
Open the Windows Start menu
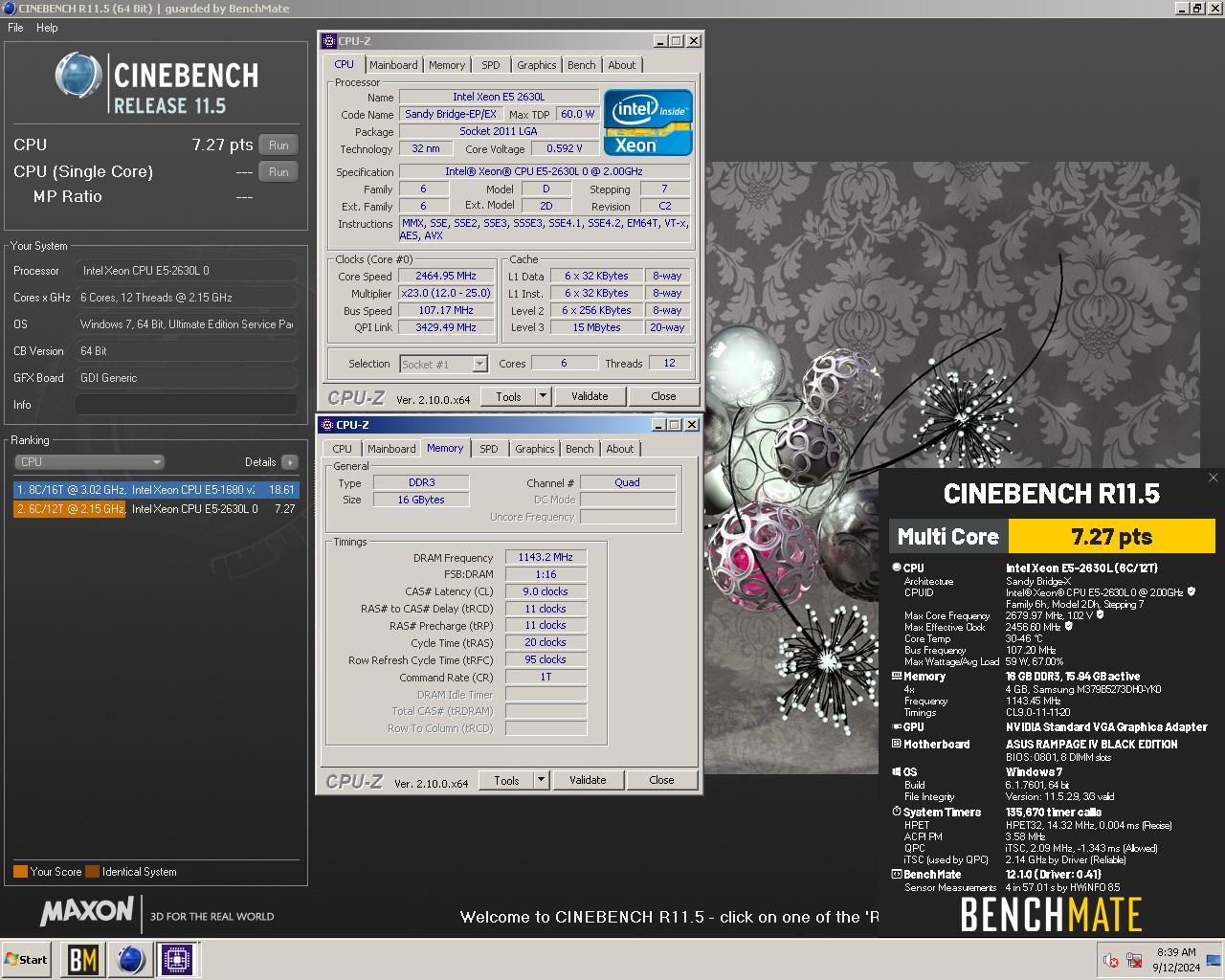point(26,959)
